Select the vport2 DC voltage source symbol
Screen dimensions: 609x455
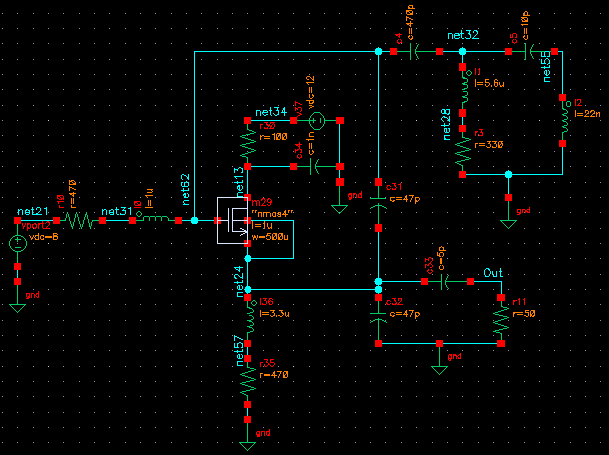tap(17, 244)
